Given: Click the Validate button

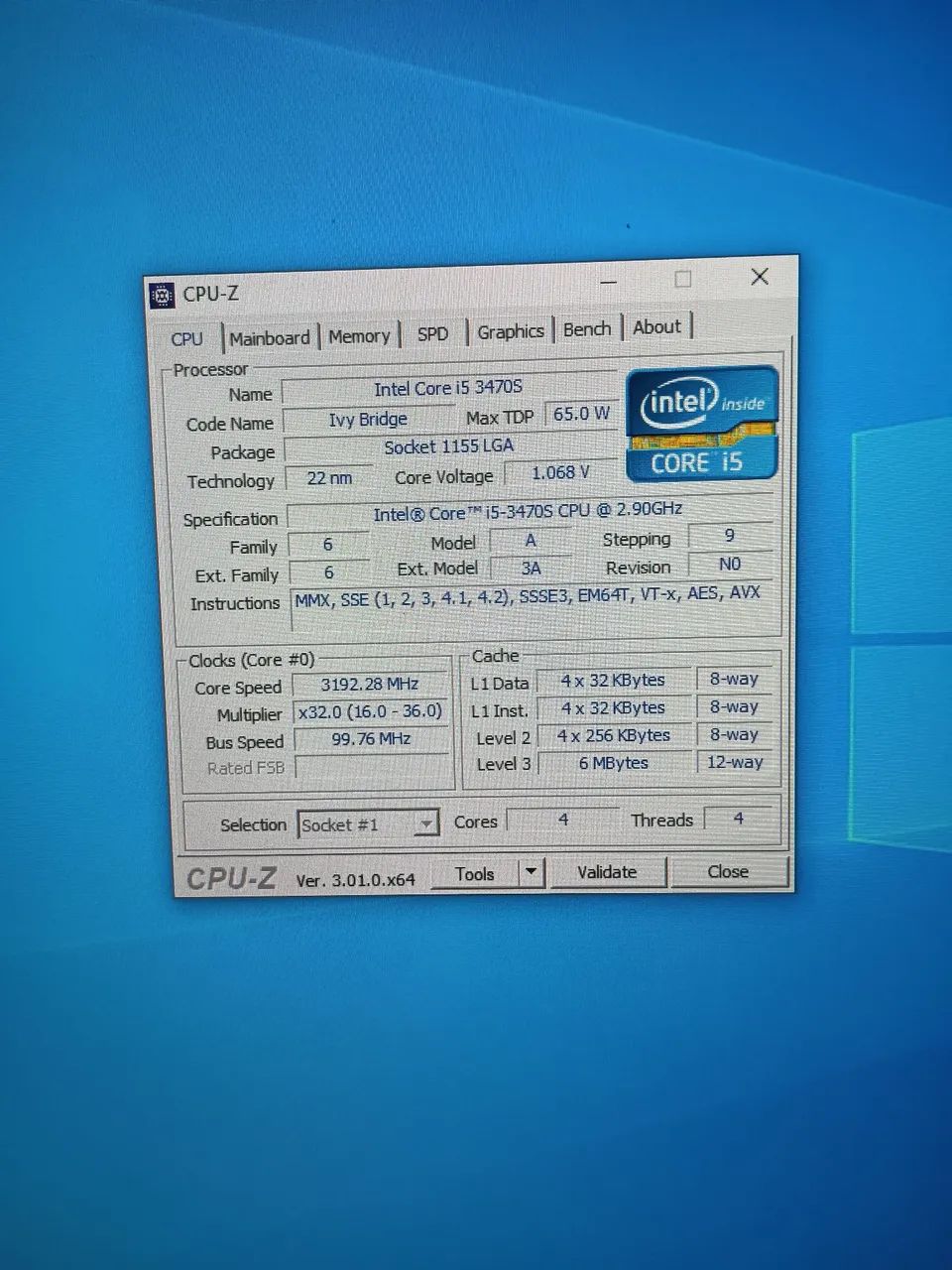Looking at the screenshot, I should pyautogui.click(x=607, y=872).
